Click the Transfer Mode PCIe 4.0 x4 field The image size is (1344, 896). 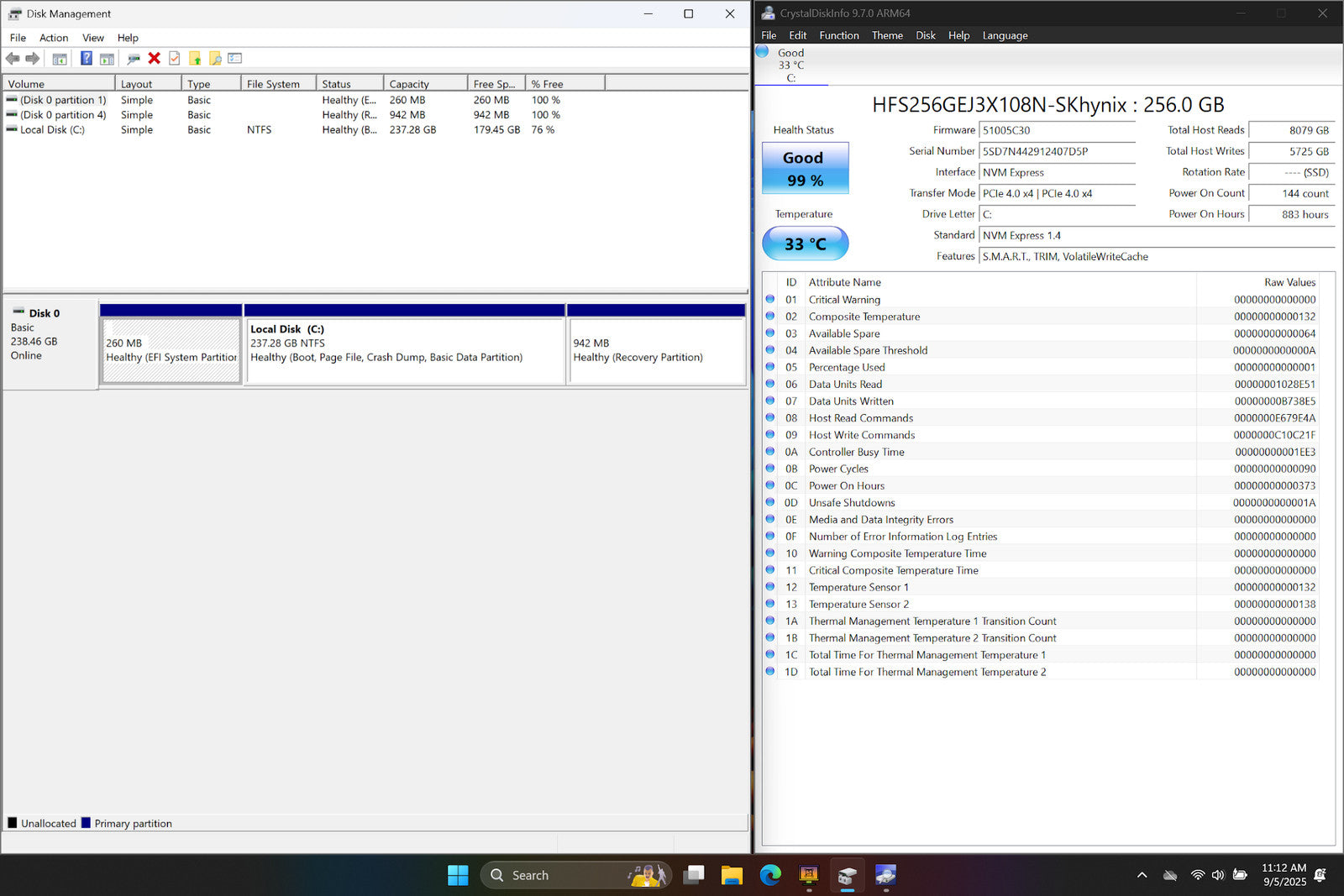tap(1057, 193)
